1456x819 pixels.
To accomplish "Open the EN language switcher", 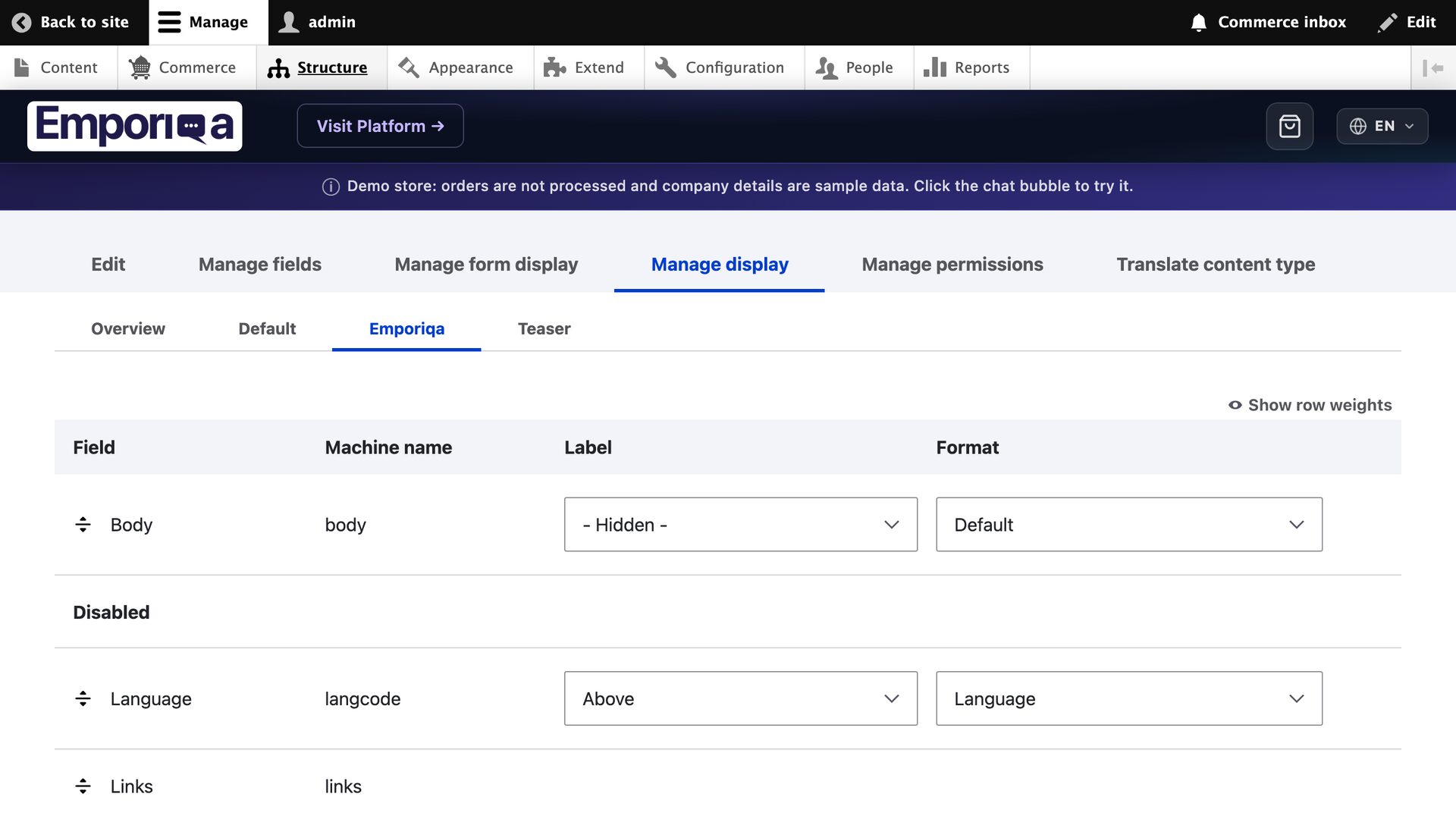I will pos(1382,126).
